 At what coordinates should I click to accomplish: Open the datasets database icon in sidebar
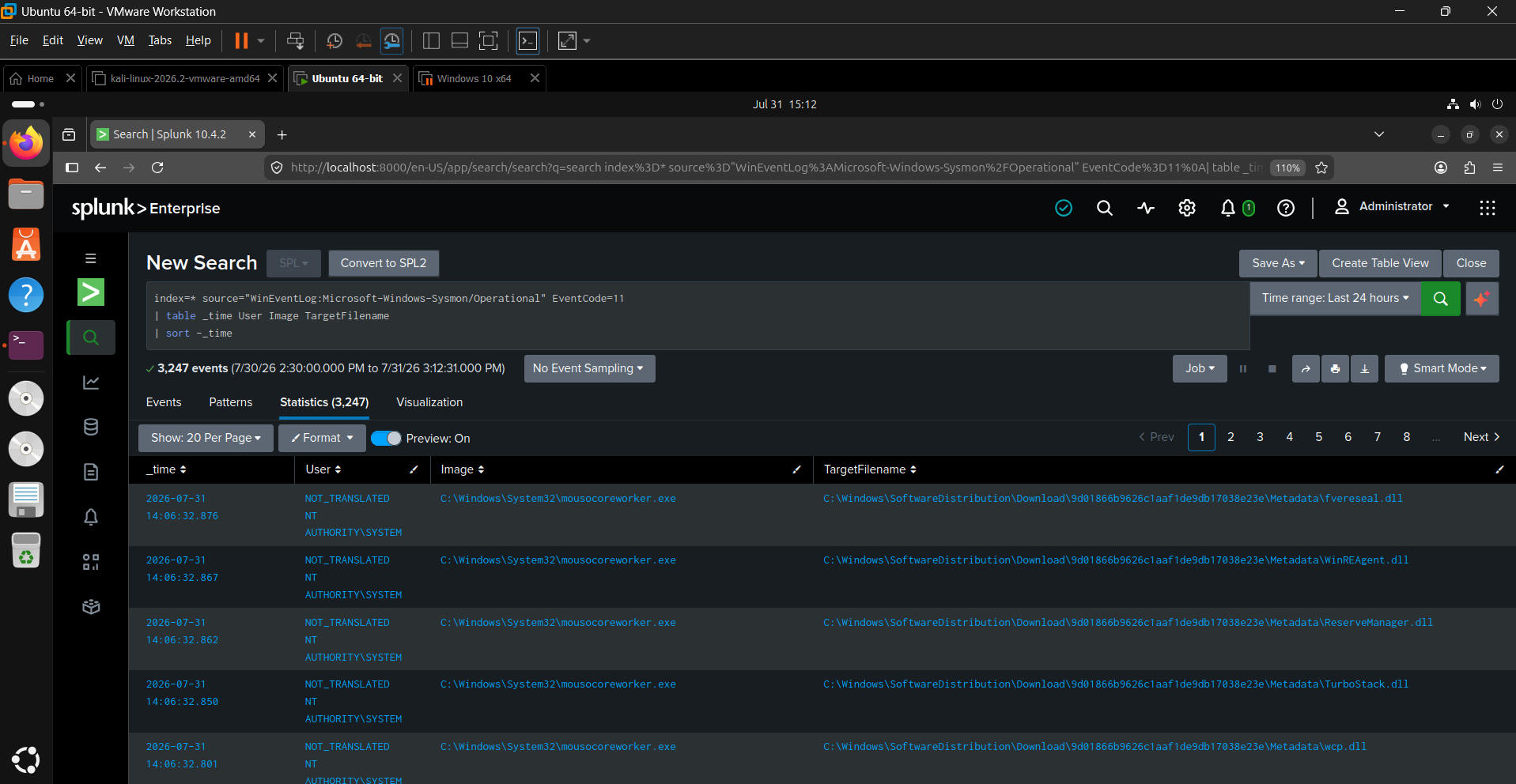[91, 427]
